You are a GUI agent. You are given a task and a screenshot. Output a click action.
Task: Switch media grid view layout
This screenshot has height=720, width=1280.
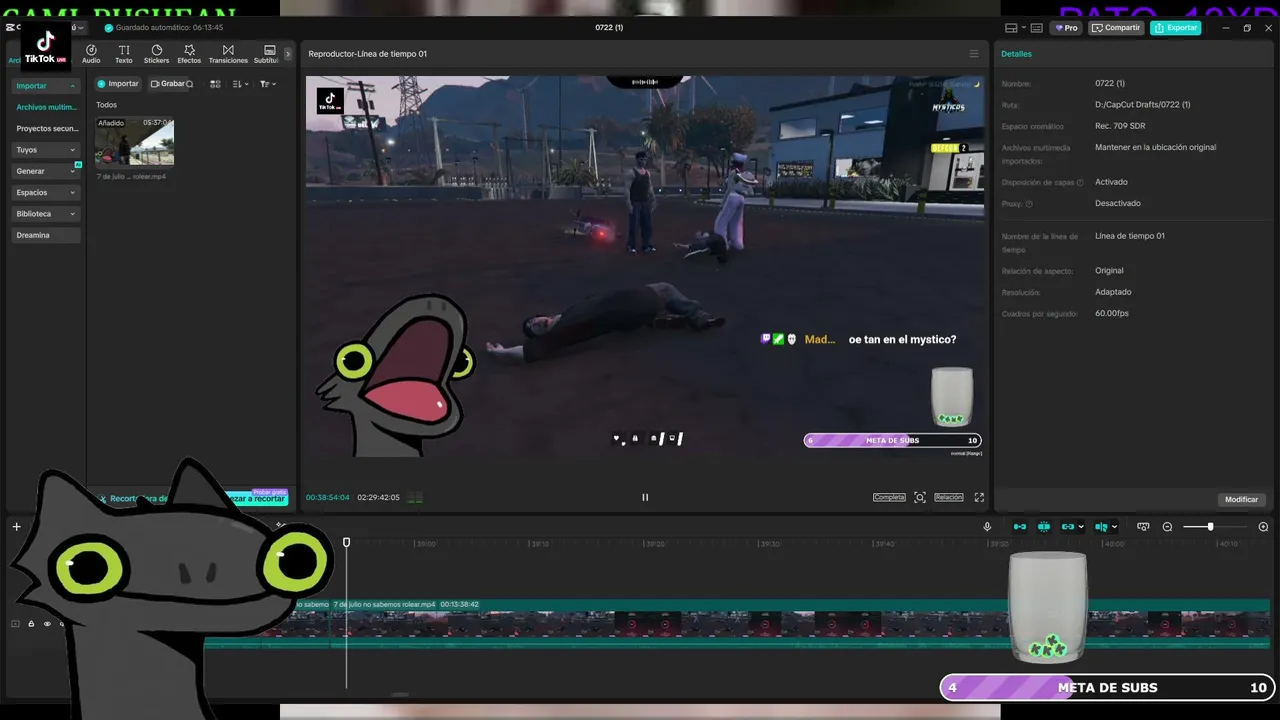215,84
